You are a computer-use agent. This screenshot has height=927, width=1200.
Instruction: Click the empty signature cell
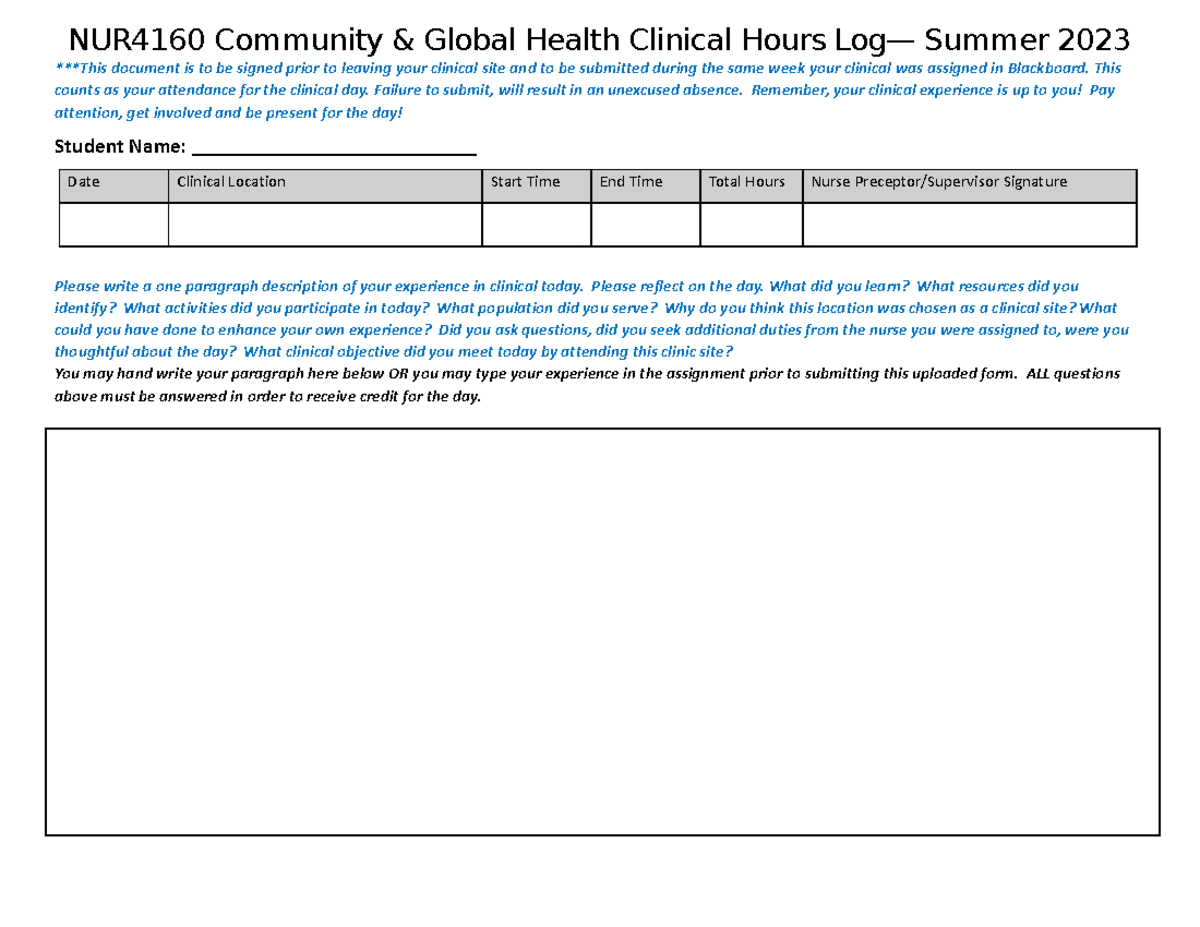pyautogui.click(x=968, y=222)
